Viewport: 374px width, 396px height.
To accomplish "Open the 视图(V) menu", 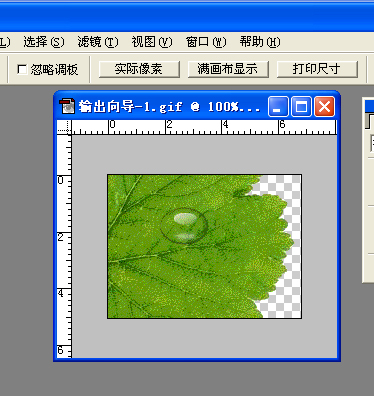I will pyautogui.click(x=152, y=42).
